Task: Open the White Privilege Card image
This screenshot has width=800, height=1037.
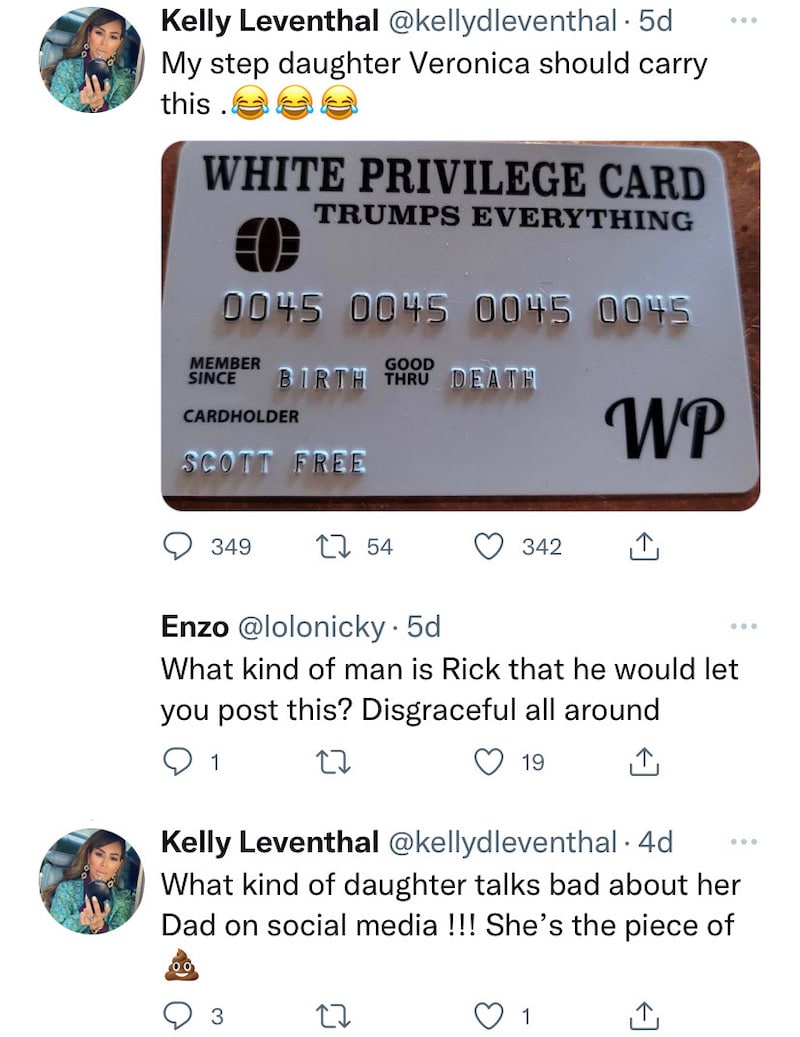Action: coord(461,325)
